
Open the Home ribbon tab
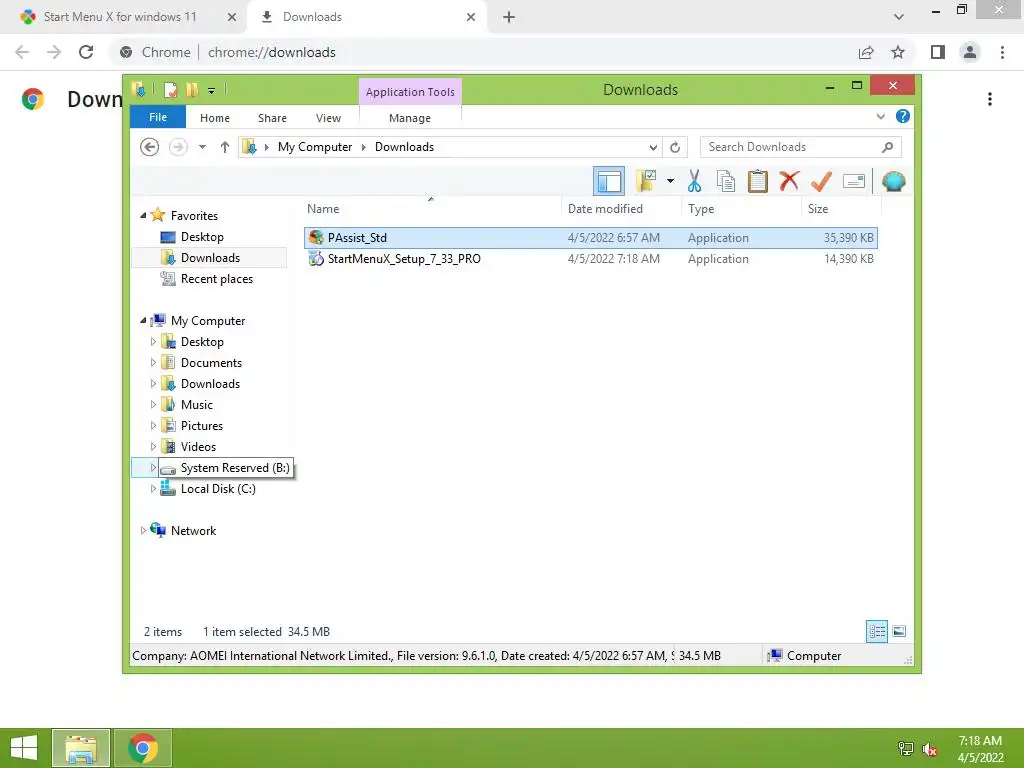click(215, 118)
